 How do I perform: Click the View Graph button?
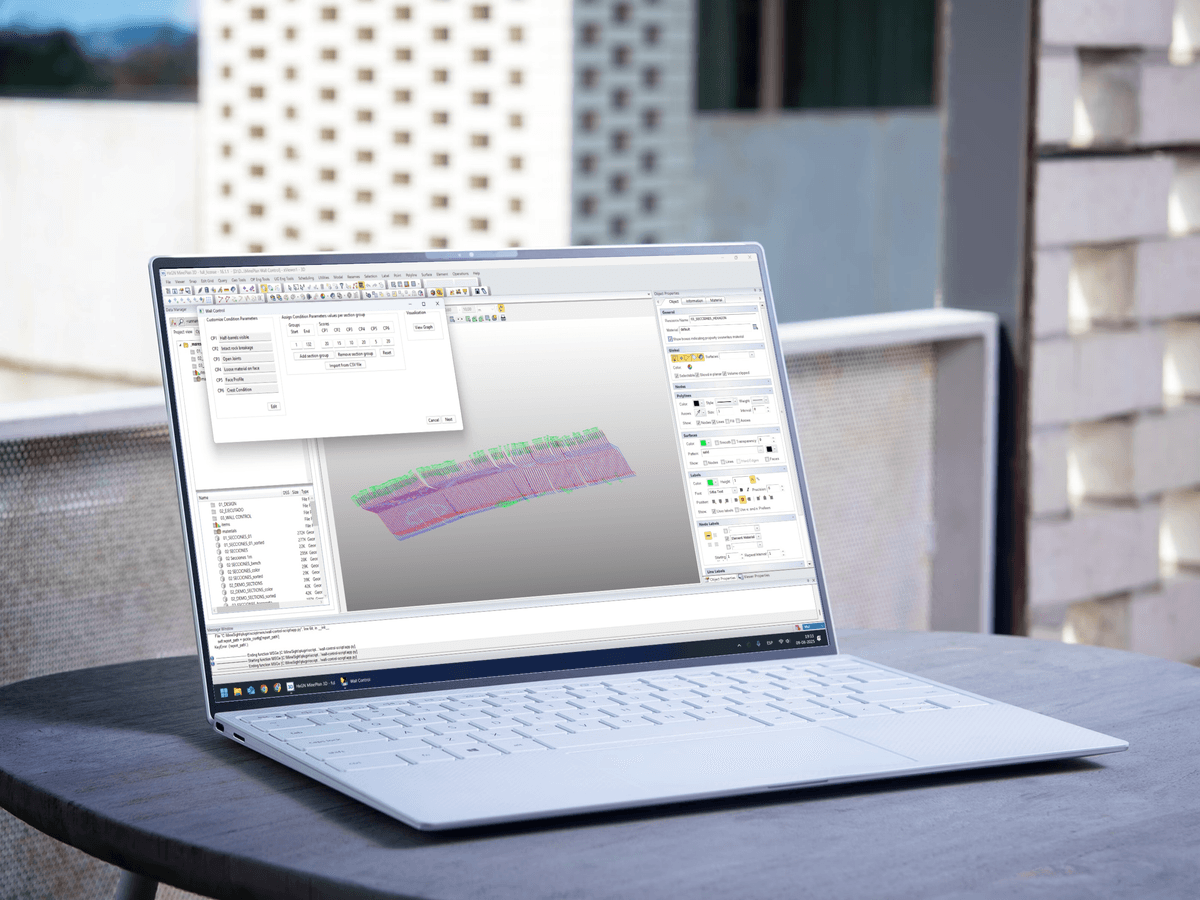coord(423,327)
